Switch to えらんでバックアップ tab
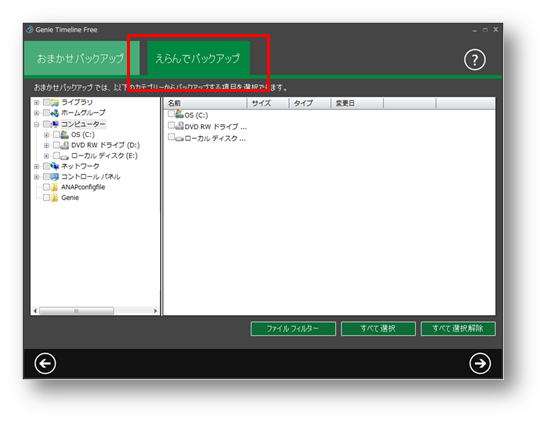 198,58
